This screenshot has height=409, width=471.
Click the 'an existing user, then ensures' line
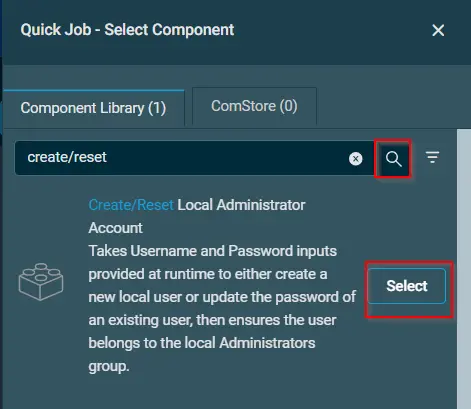pos(212,320)
